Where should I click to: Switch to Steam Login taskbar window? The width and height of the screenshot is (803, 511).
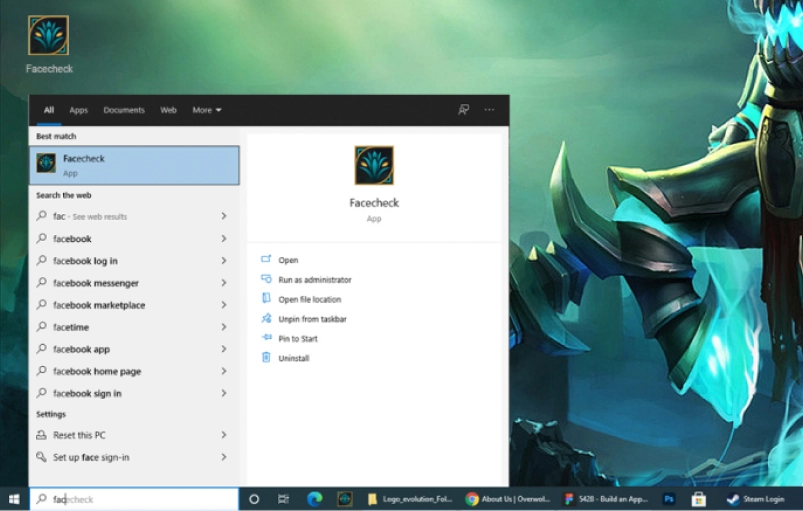756,499
